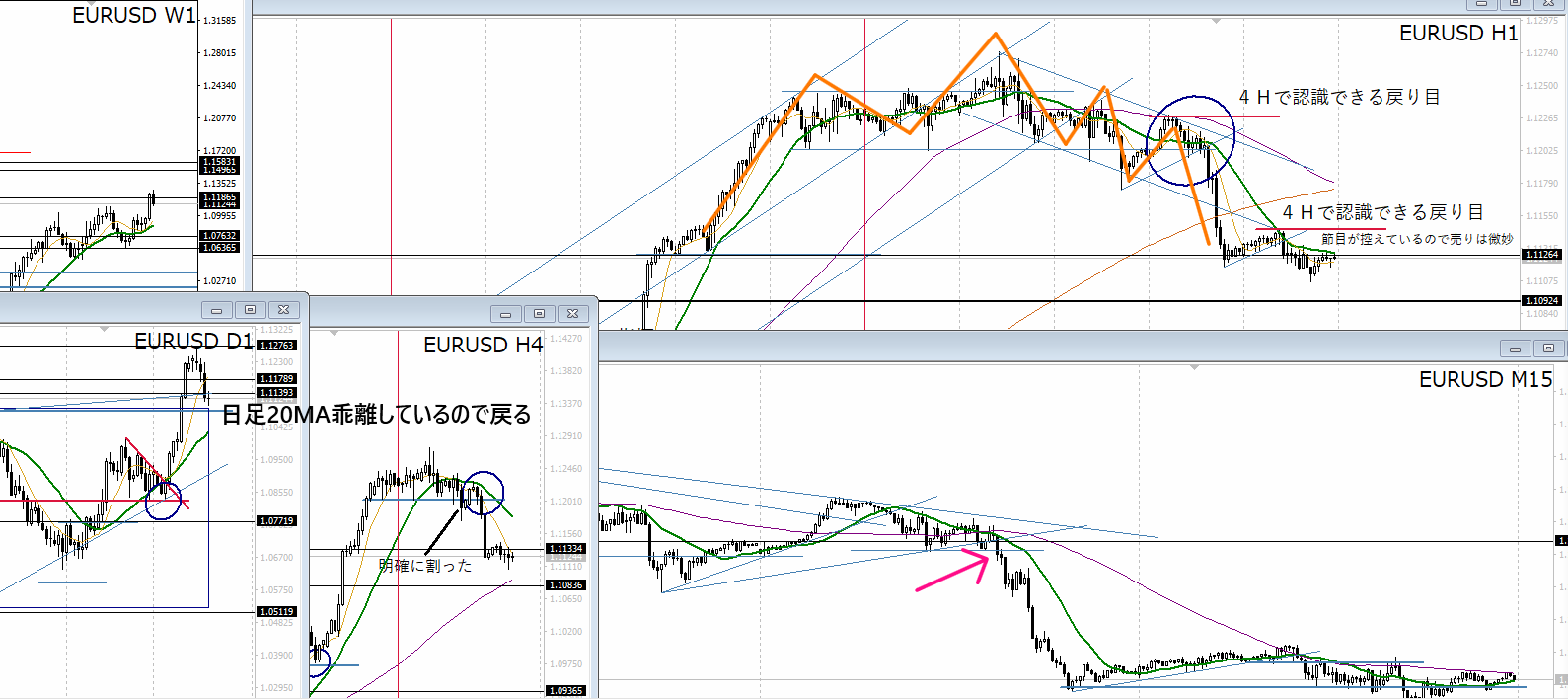This screenshot has height=699, width=1568.
Task: Click the 1.12763 price tag in D1 chart
Action: (x=276, y=346)
